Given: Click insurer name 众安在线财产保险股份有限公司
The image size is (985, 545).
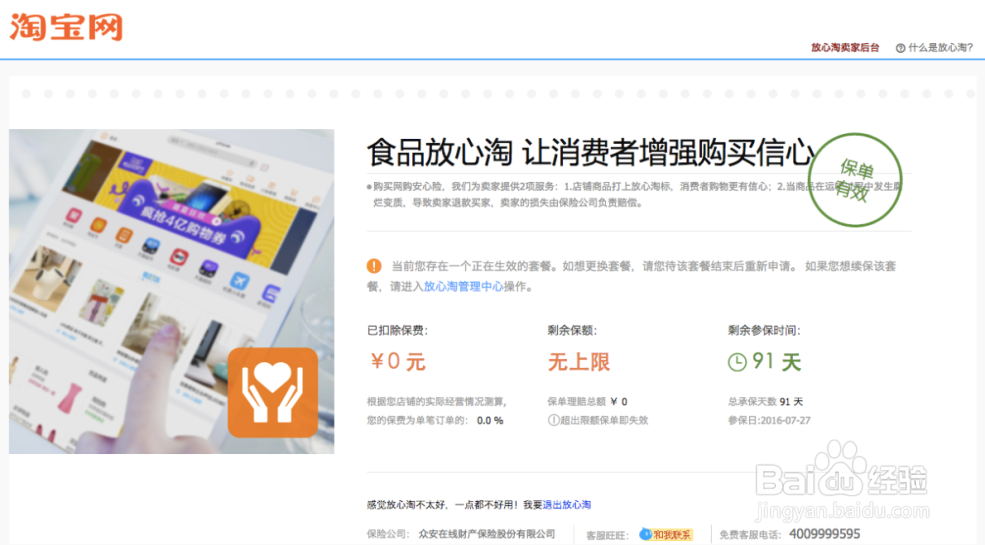Looking at the screenshot, I should point(487,534).
